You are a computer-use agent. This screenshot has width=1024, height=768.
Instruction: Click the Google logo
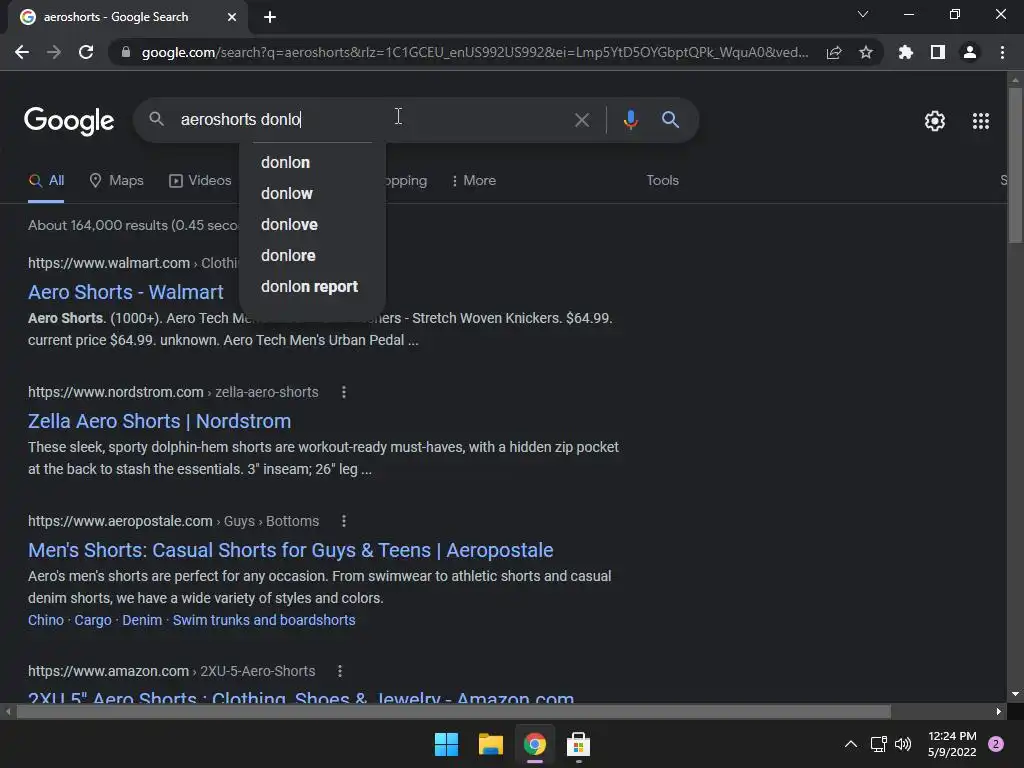click(x=69, y=121)
